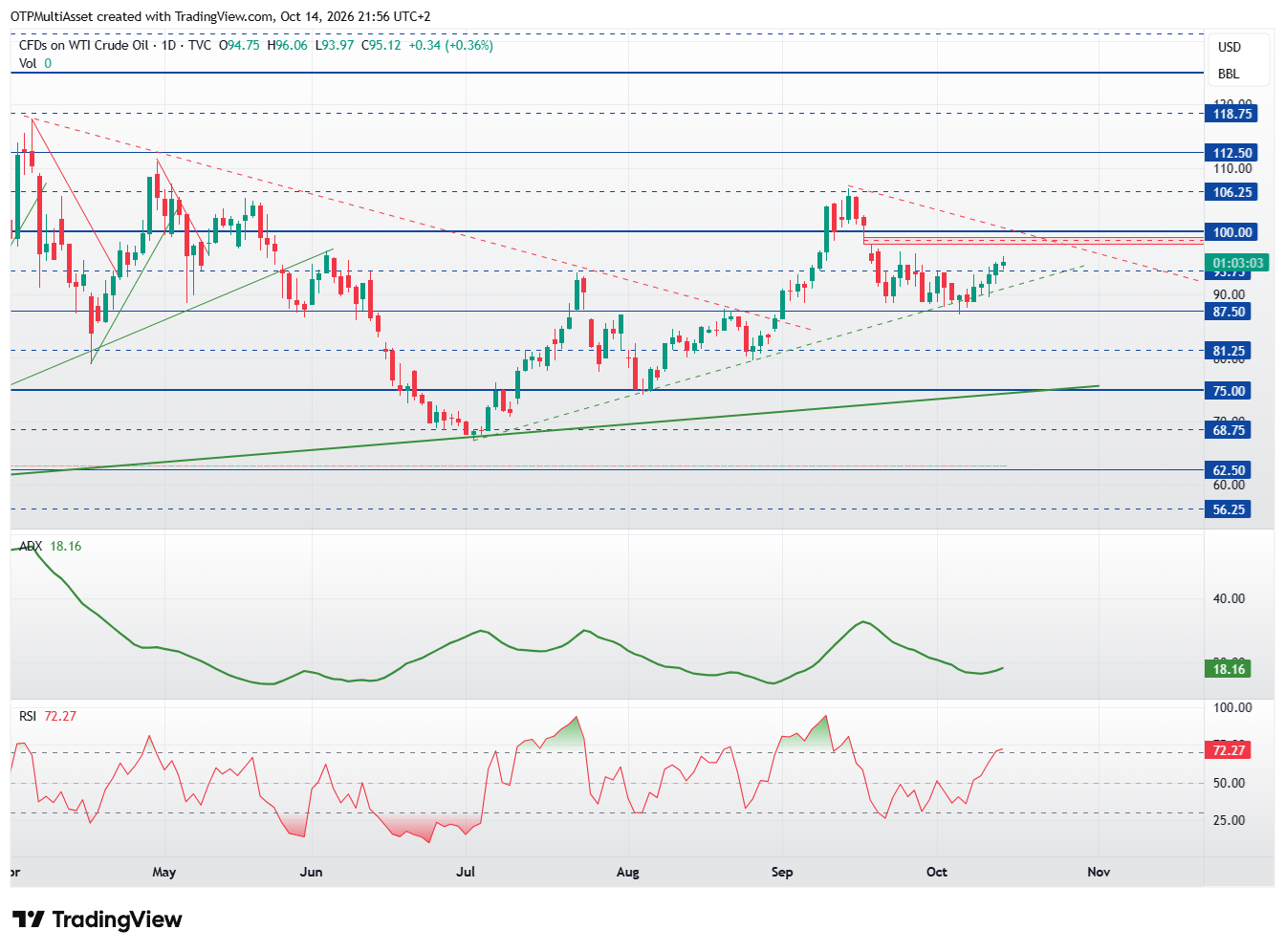Click the countdown timer 01:03:03 label
Screen dimensions: 1285x952
pos(1237,263)
